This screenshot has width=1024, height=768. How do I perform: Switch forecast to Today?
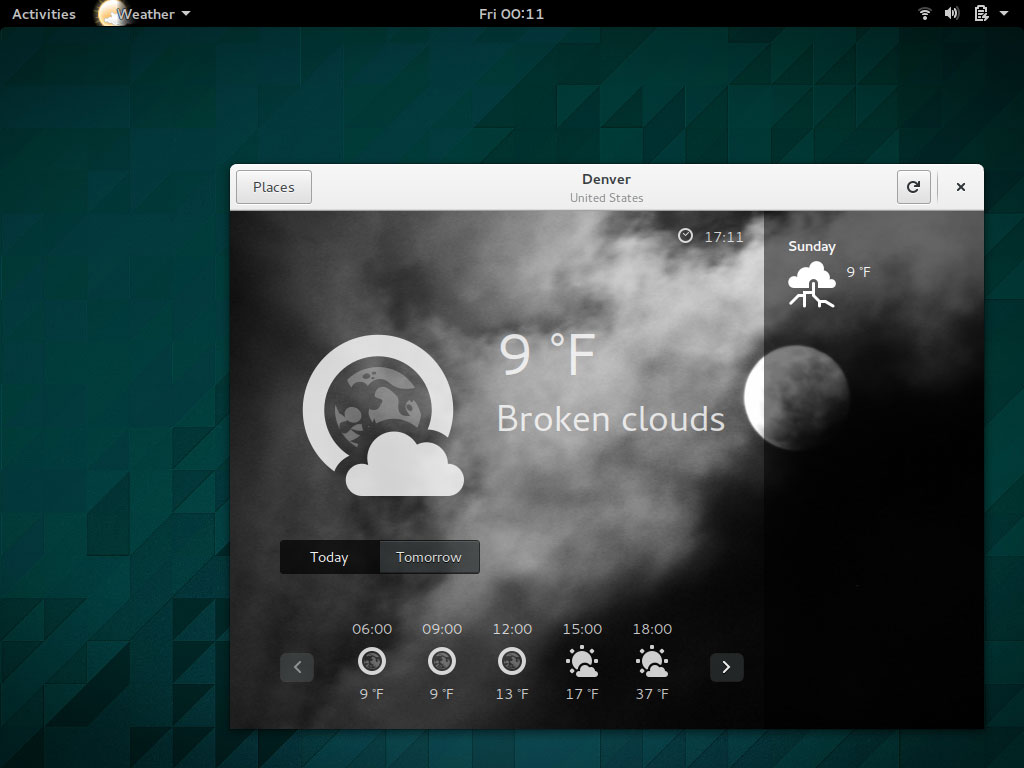(329, 557)
